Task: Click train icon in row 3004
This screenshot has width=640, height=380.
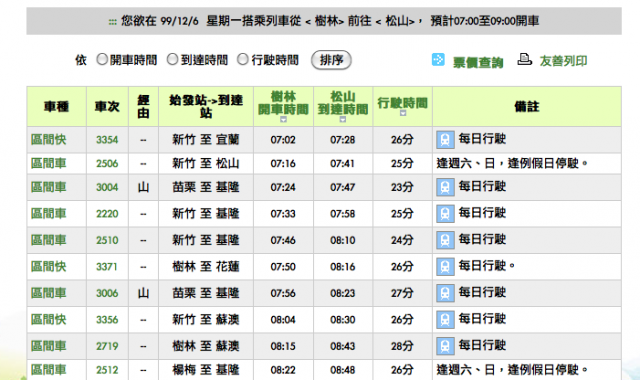Action: pos(445,187)
